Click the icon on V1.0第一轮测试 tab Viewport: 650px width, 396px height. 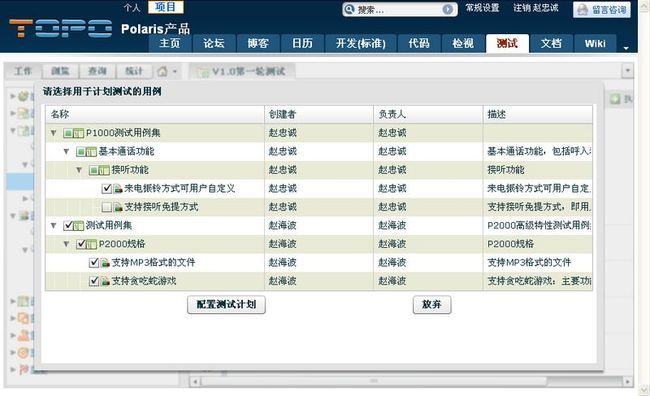204,73
